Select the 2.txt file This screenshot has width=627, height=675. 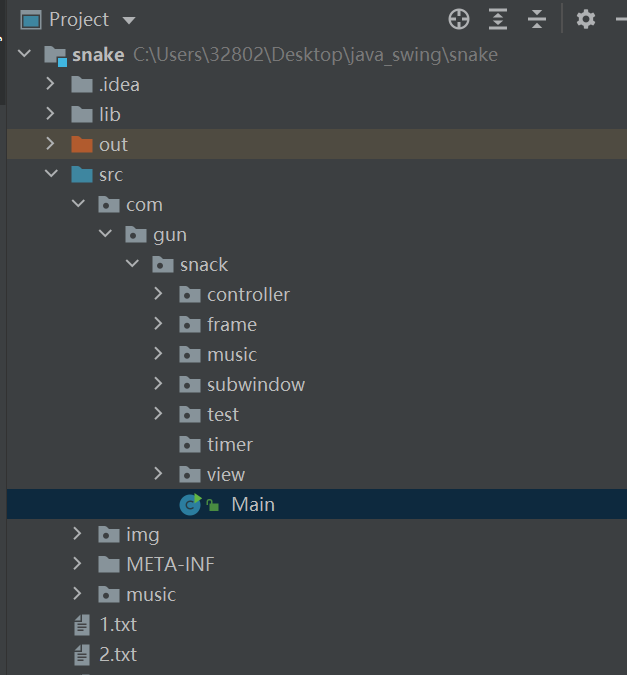[118, 655]
